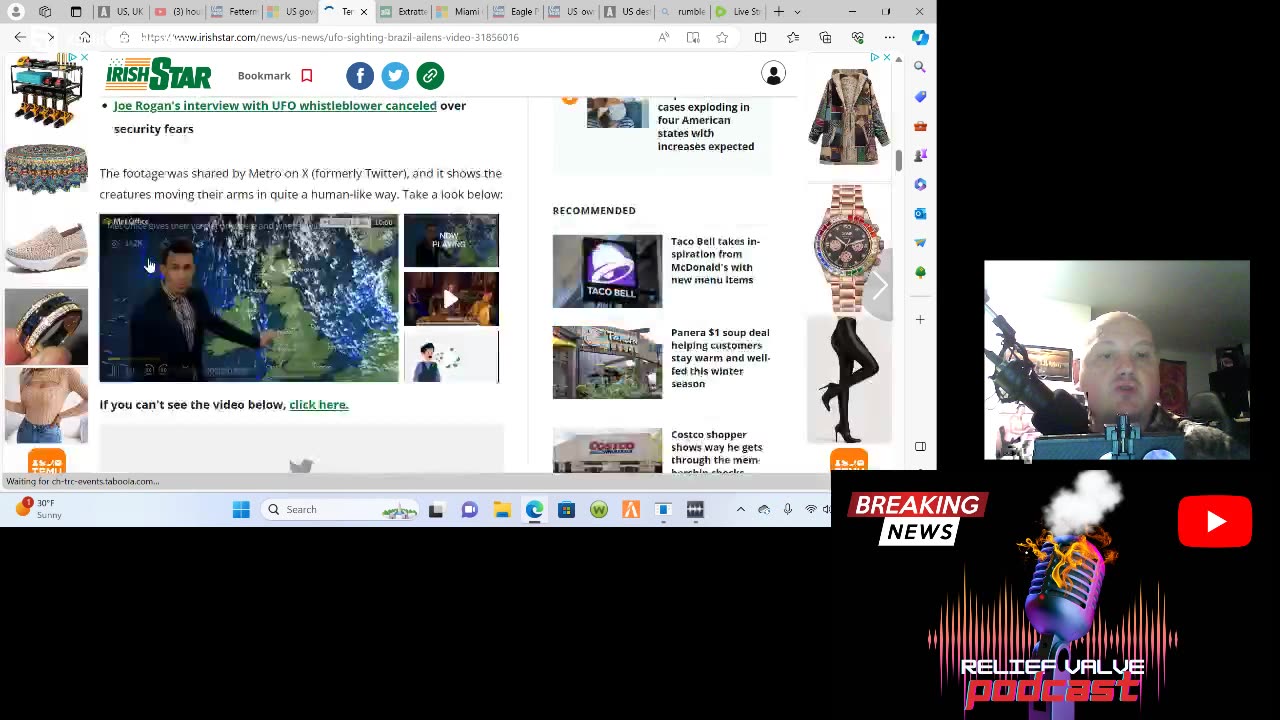Viewport: 1280px width, 720px height.
Task: Open the spice rack ad on left
Action: click(46, 93)
